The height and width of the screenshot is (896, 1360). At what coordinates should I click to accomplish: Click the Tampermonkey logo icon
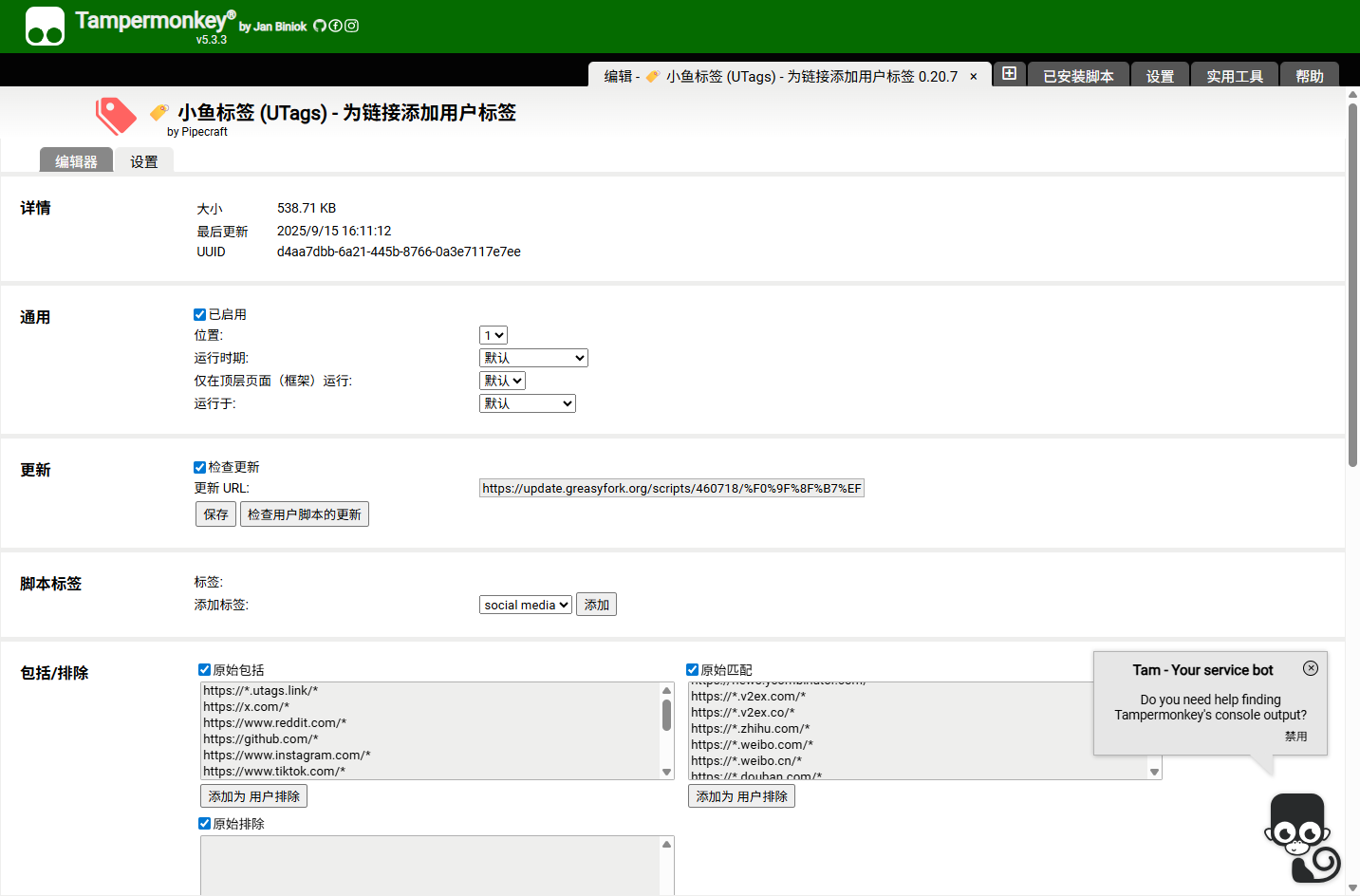[45, 26]
